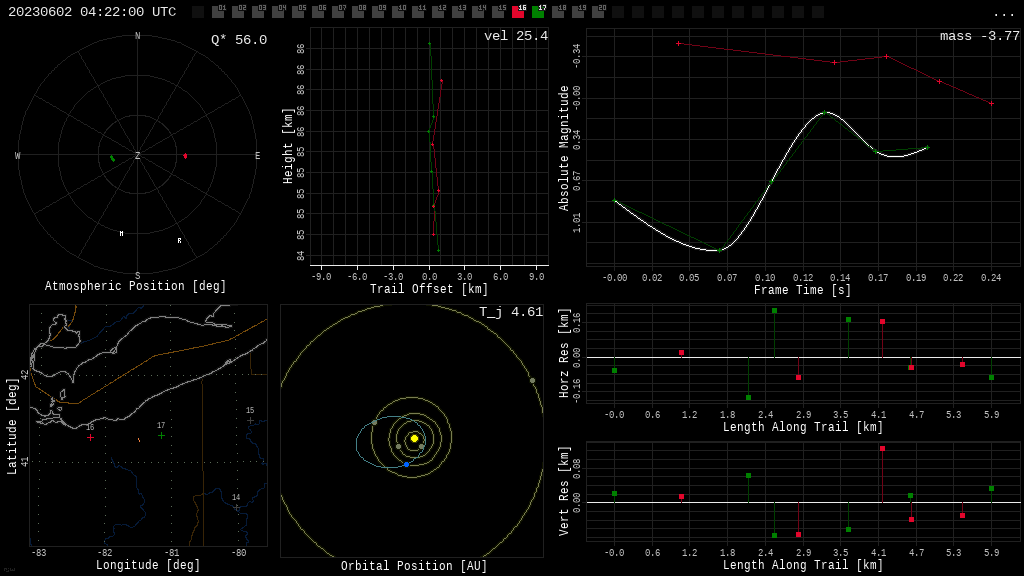Select station box 20 in top bar
The image size is (1024, 576).
coord(599,12)
